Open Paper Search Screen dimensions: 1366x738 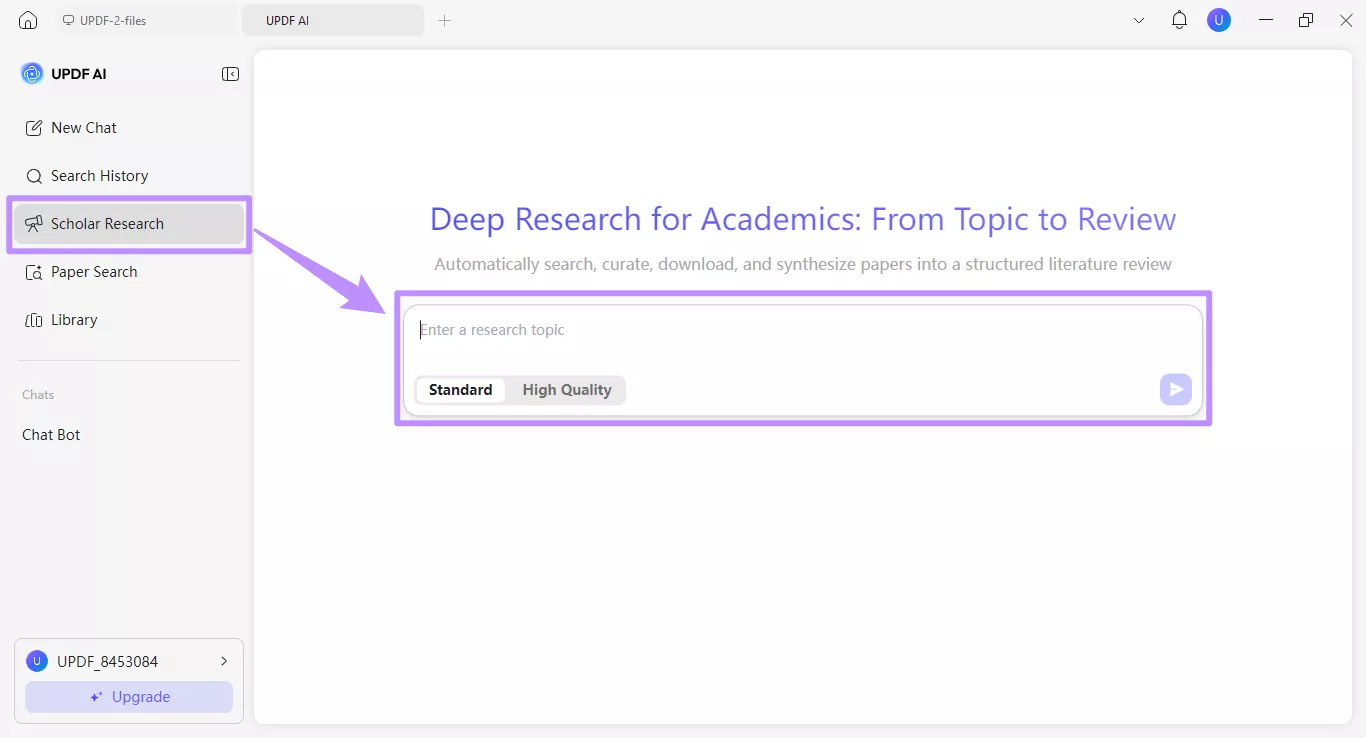pos(129,272)
